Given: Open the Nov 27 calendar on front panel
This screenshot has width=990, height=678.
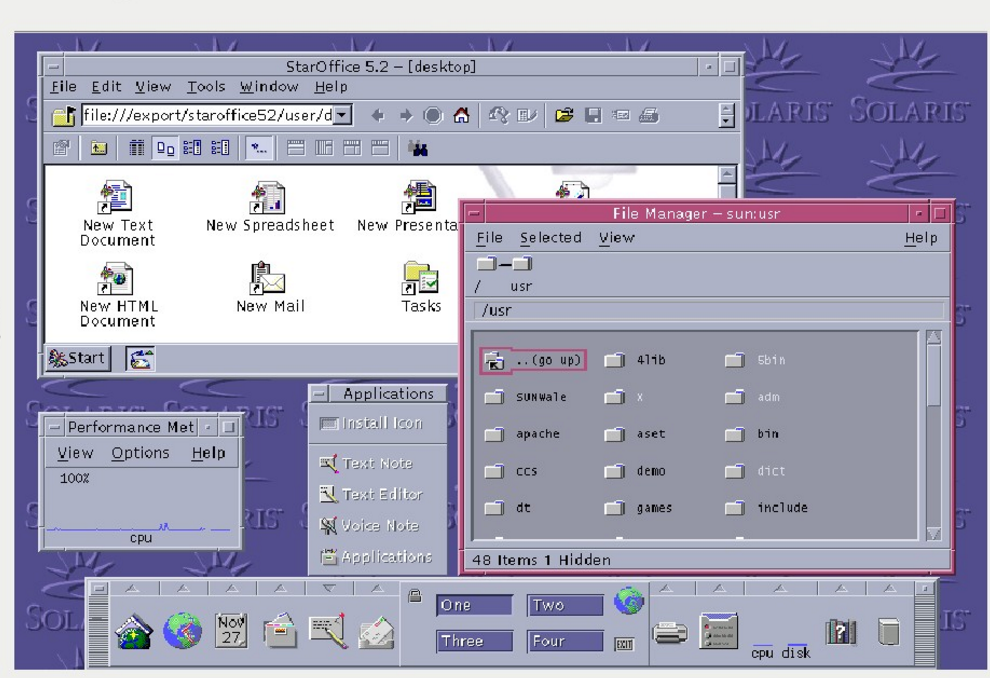Looking at the screenshot, I should [x=231, y=630].
